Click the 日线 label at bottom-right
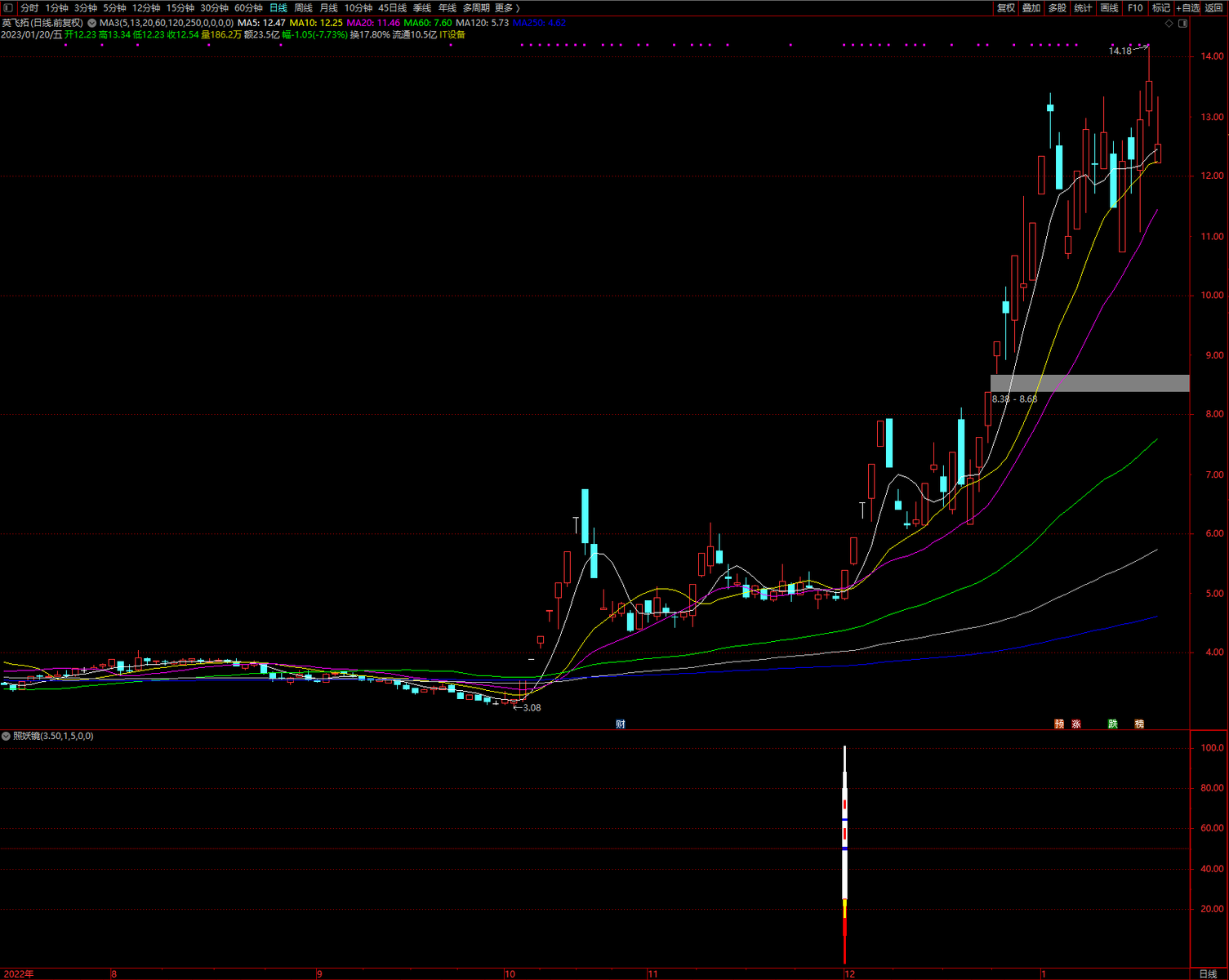This screenshot has width=1229, height=980. [1208, 973]
